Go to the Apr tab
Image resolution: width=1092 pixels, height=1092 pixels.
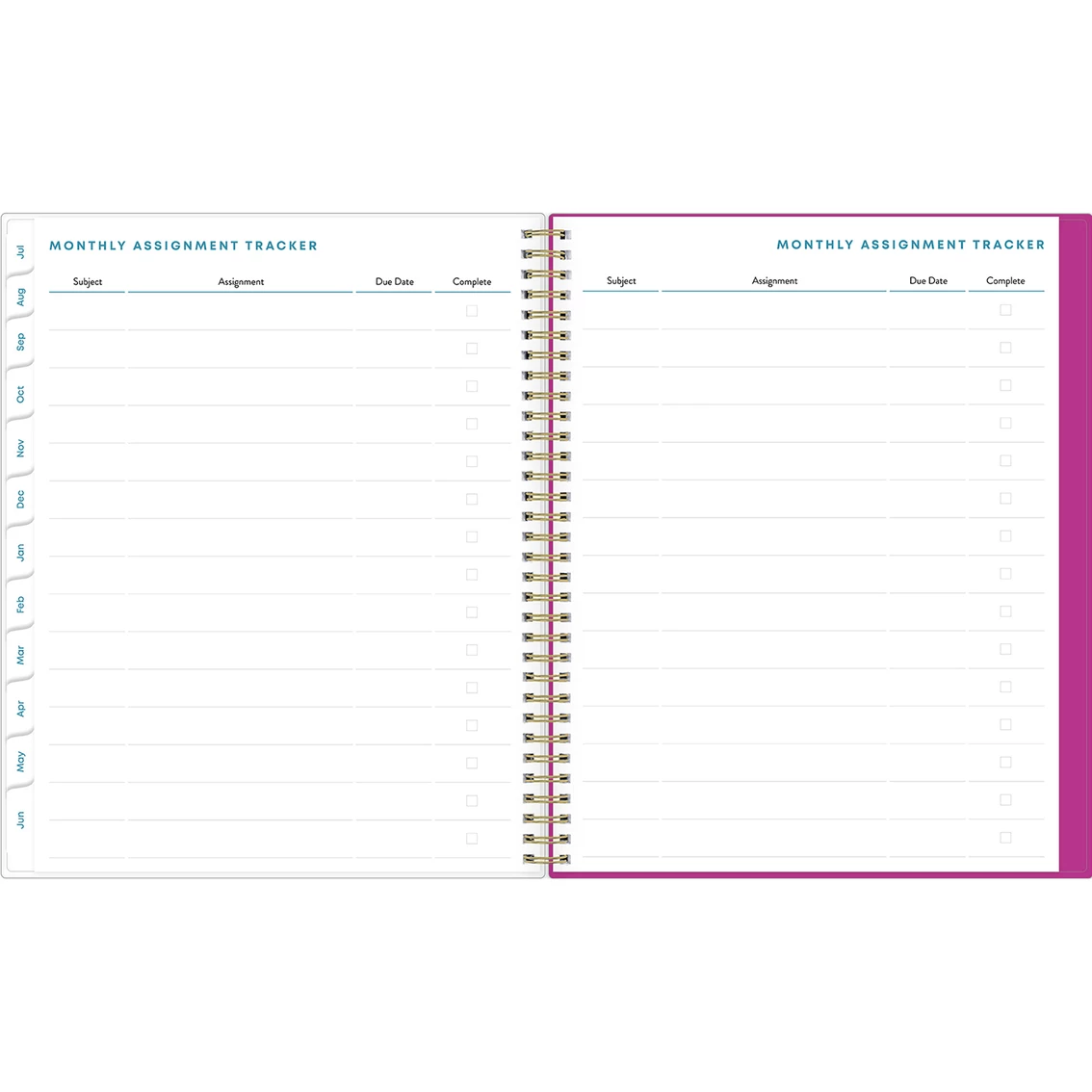point(20,709)
